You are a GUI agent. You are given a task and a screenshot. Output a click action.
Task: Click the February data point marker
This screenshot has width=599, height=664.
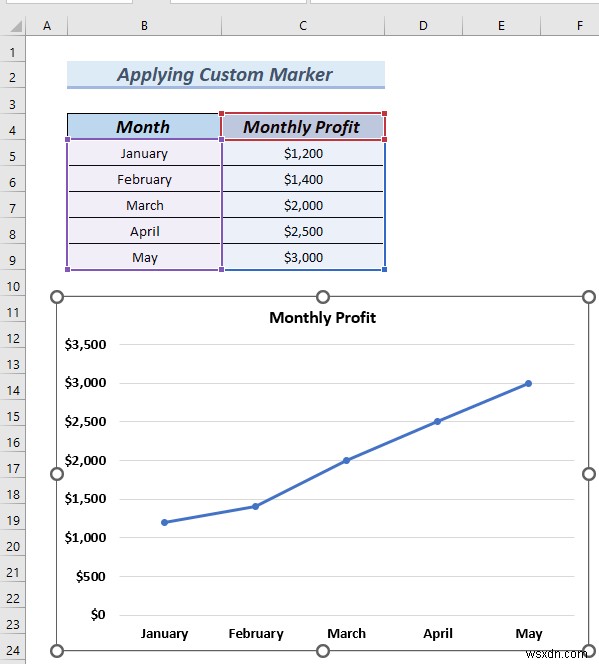click(255, 506)
